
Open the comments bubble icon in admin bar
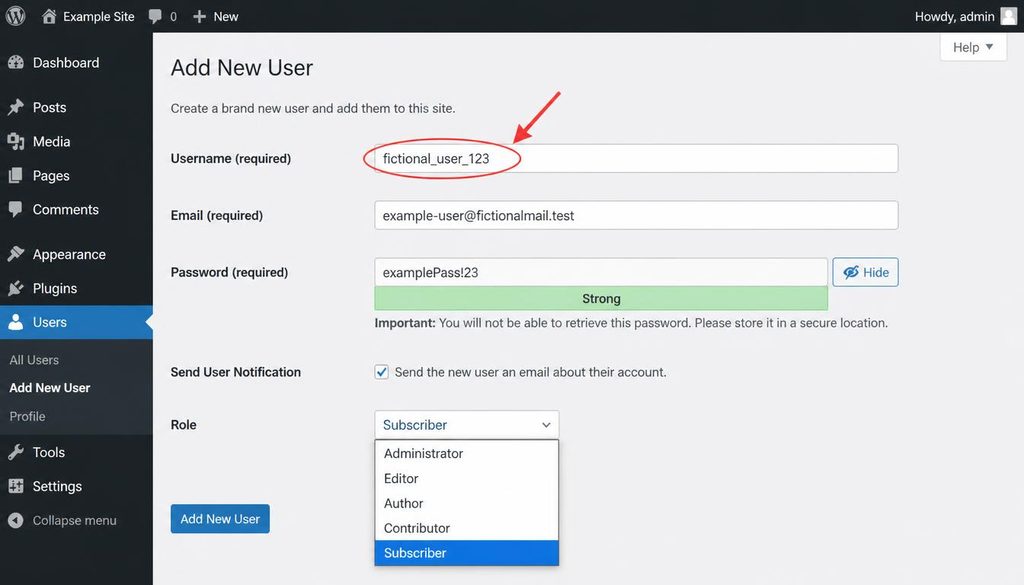click(155, 17)
